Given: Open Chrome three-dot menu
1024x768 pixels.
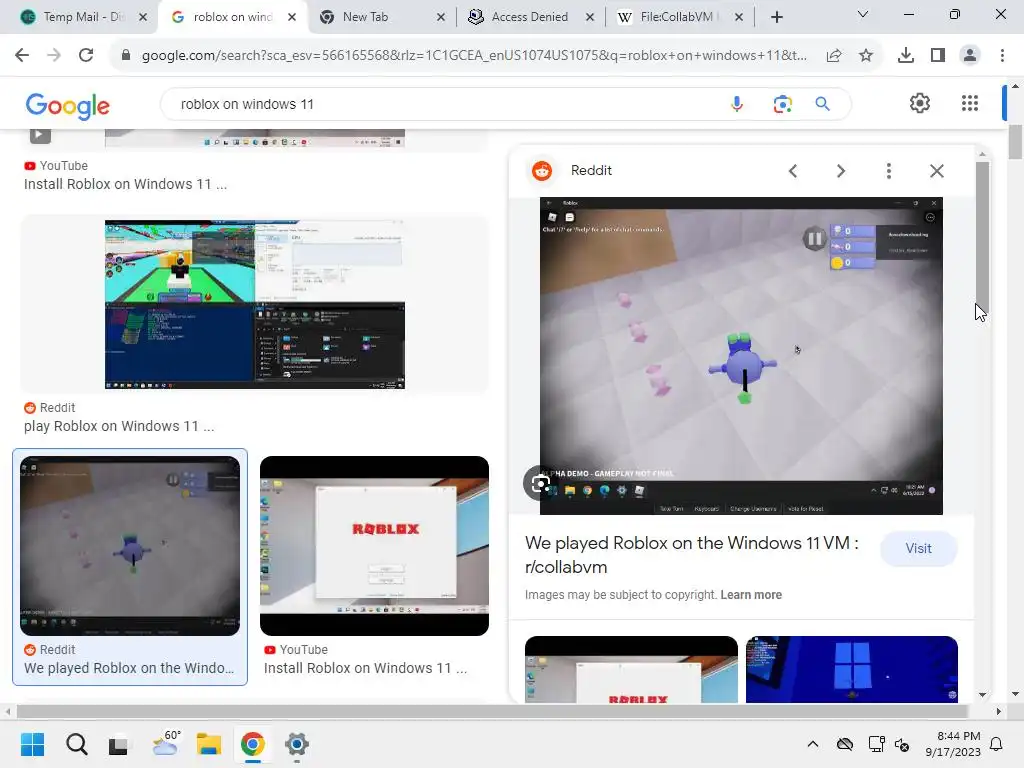Looking at the screenshot, I should (1002, 56).
